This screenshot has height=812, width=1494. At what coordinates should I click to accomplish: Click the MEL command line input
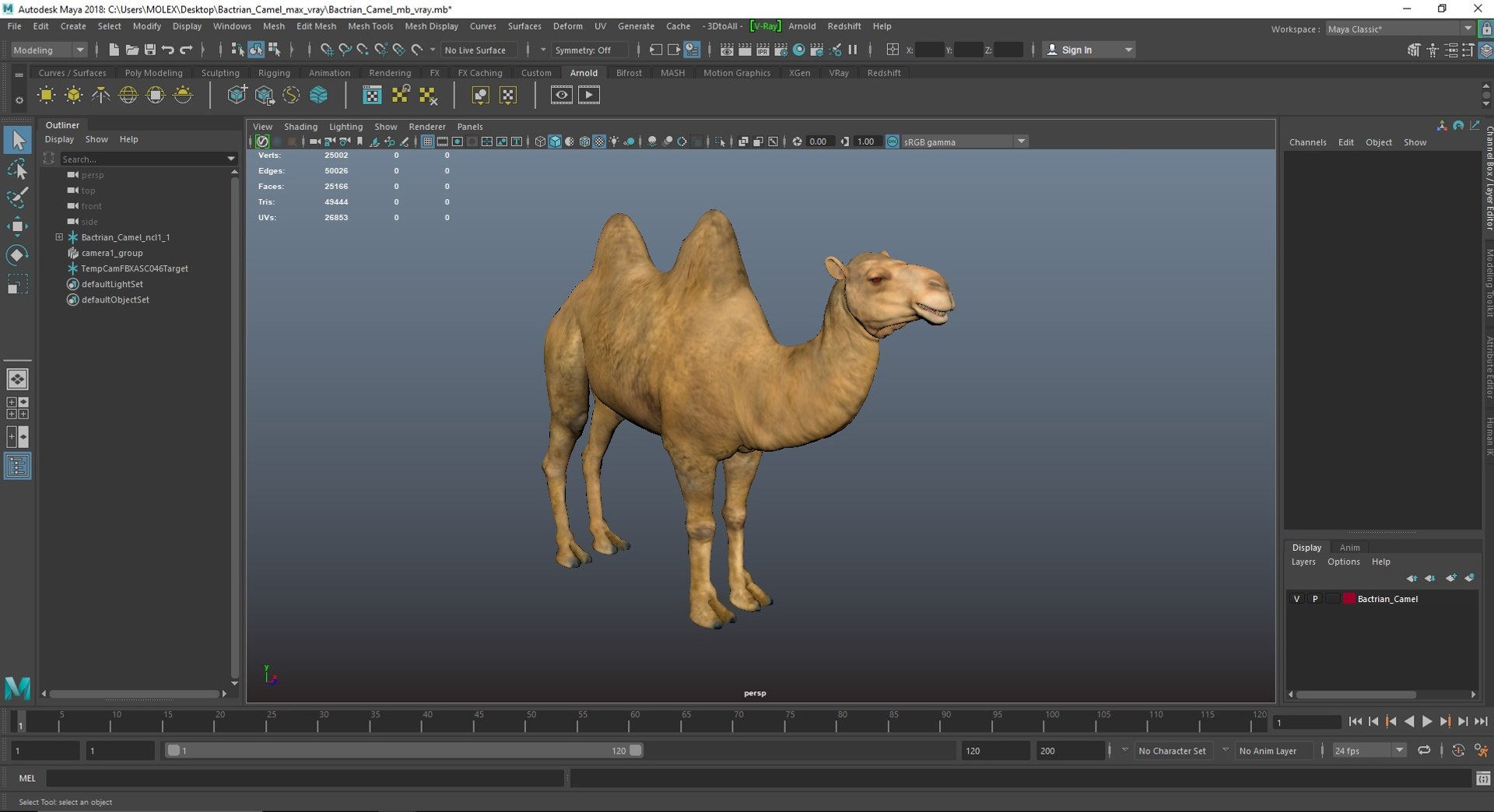click(x=305, y=778)
